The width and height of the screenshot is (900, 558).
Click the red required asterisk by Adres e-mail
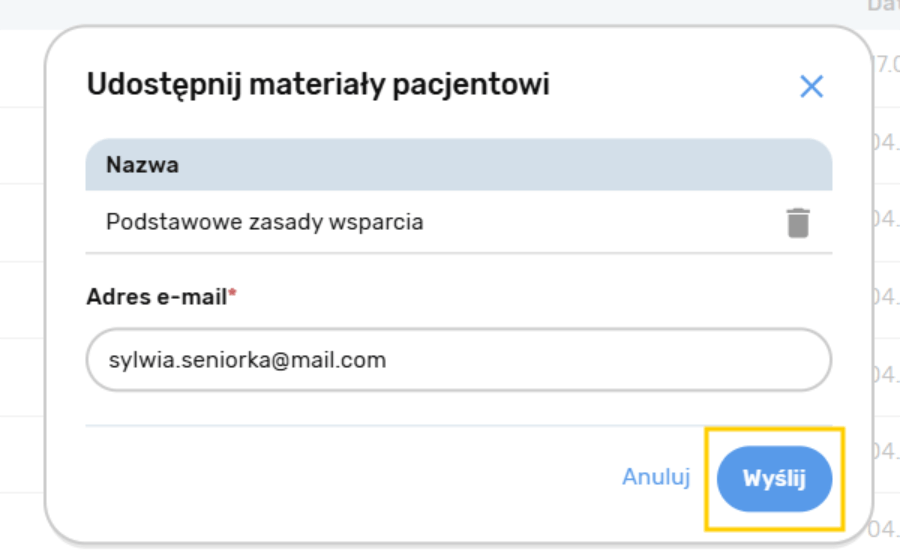click(x=233, y=295)
